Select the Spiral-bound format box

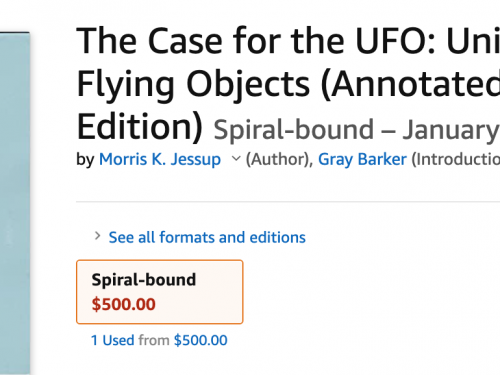click(x=160, y=292)
